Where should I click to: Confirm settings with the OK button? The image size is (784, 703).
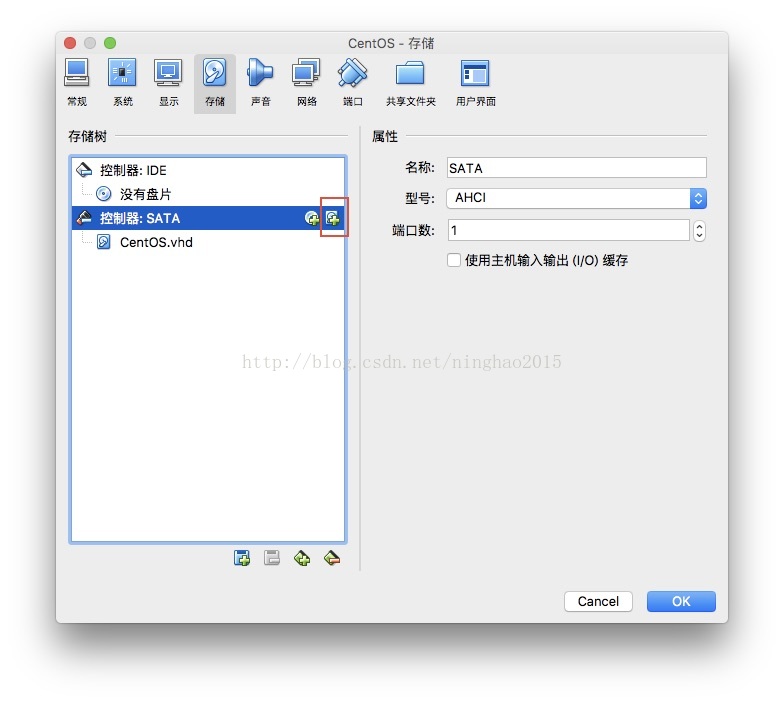pos(681,601)
